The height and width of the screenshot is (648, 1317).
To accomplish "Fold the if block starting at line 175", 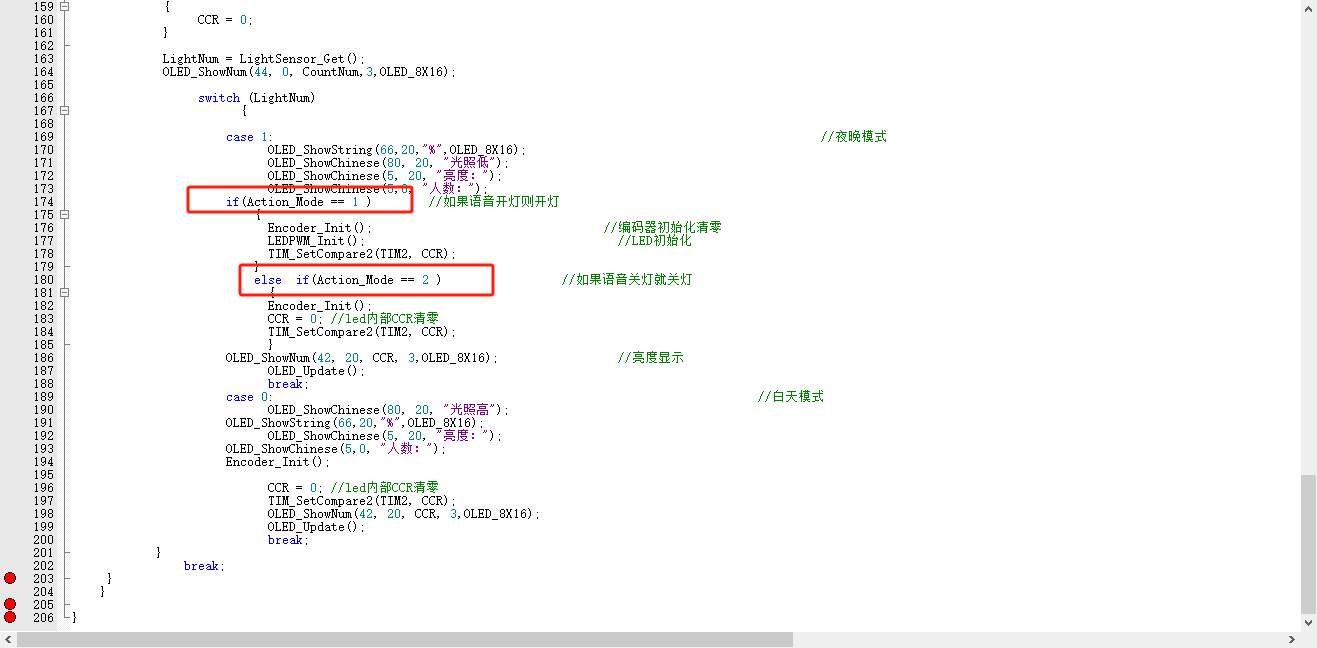I will point(63,214).
